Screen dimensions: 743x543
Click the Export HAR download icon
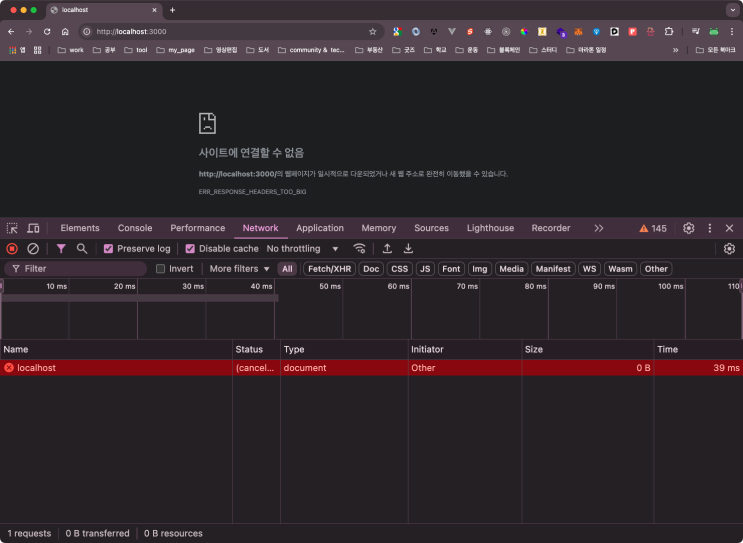[408, 248]
